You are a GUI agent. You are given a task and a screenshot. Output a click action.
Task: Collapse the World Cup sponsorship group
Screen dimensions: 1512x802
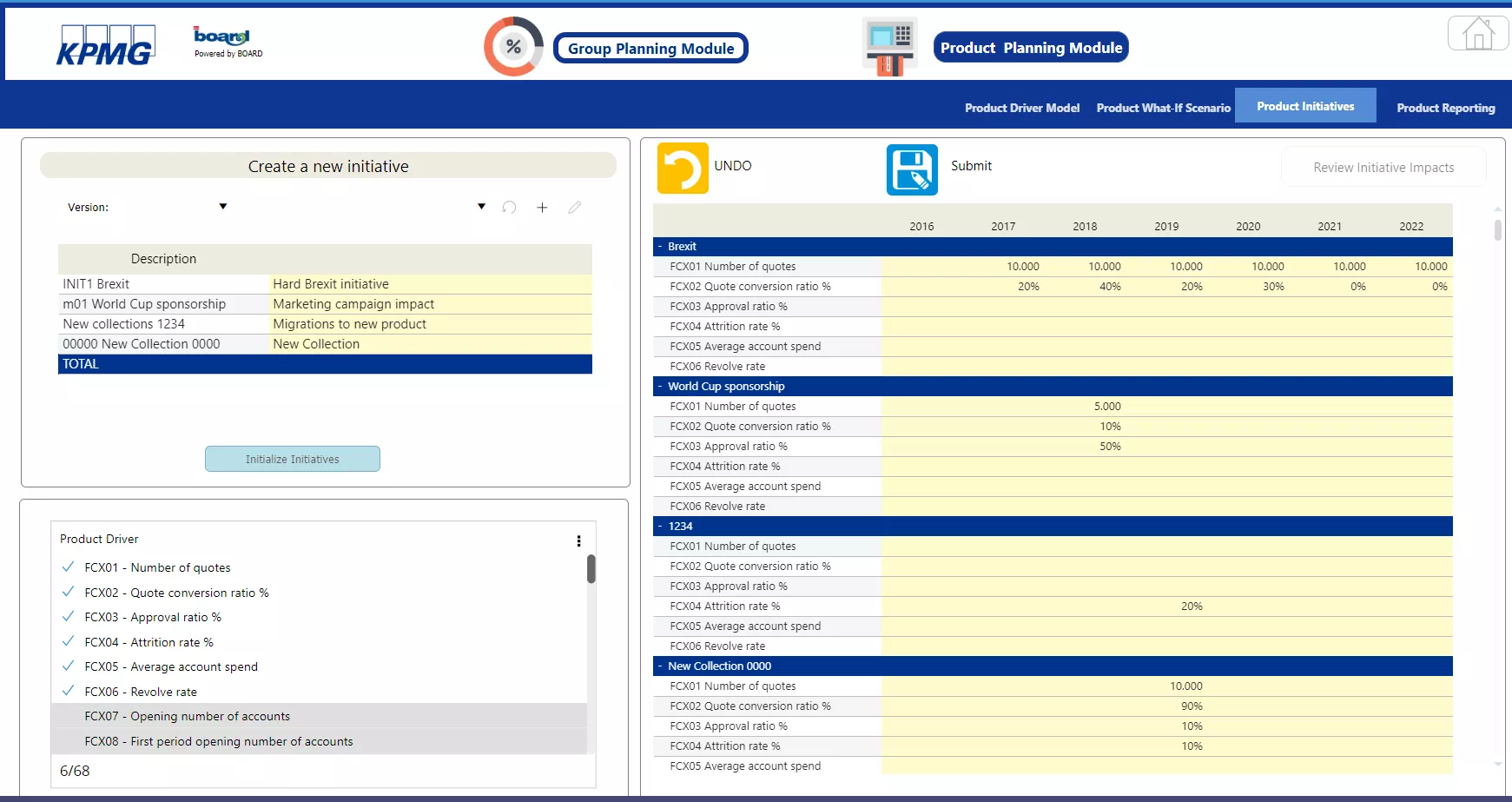click(x=660, y=387)
